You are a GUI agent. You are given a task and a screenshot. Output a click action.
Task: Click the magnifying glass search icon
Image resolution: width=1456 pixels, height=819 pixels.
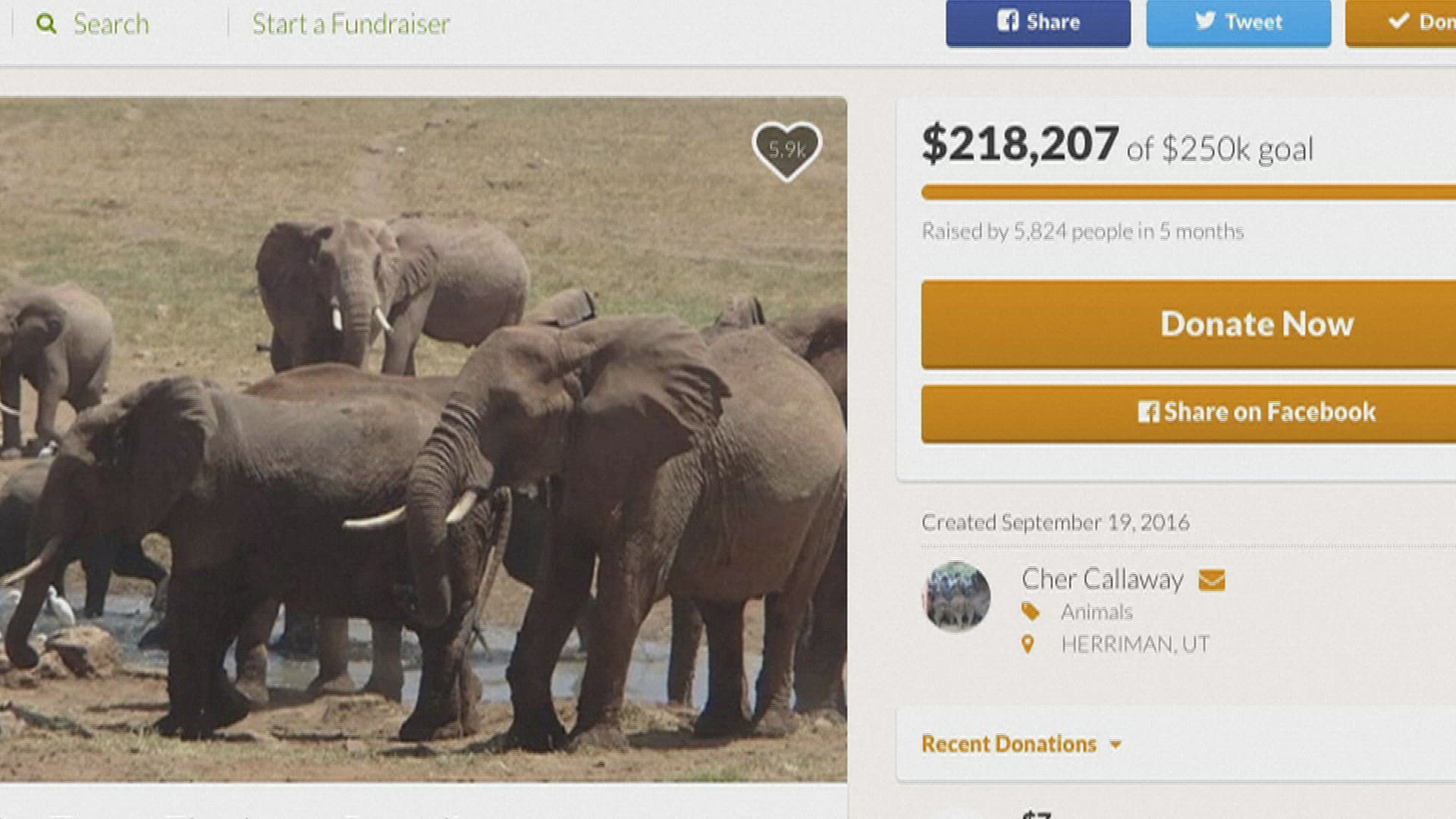click(46, 24)
